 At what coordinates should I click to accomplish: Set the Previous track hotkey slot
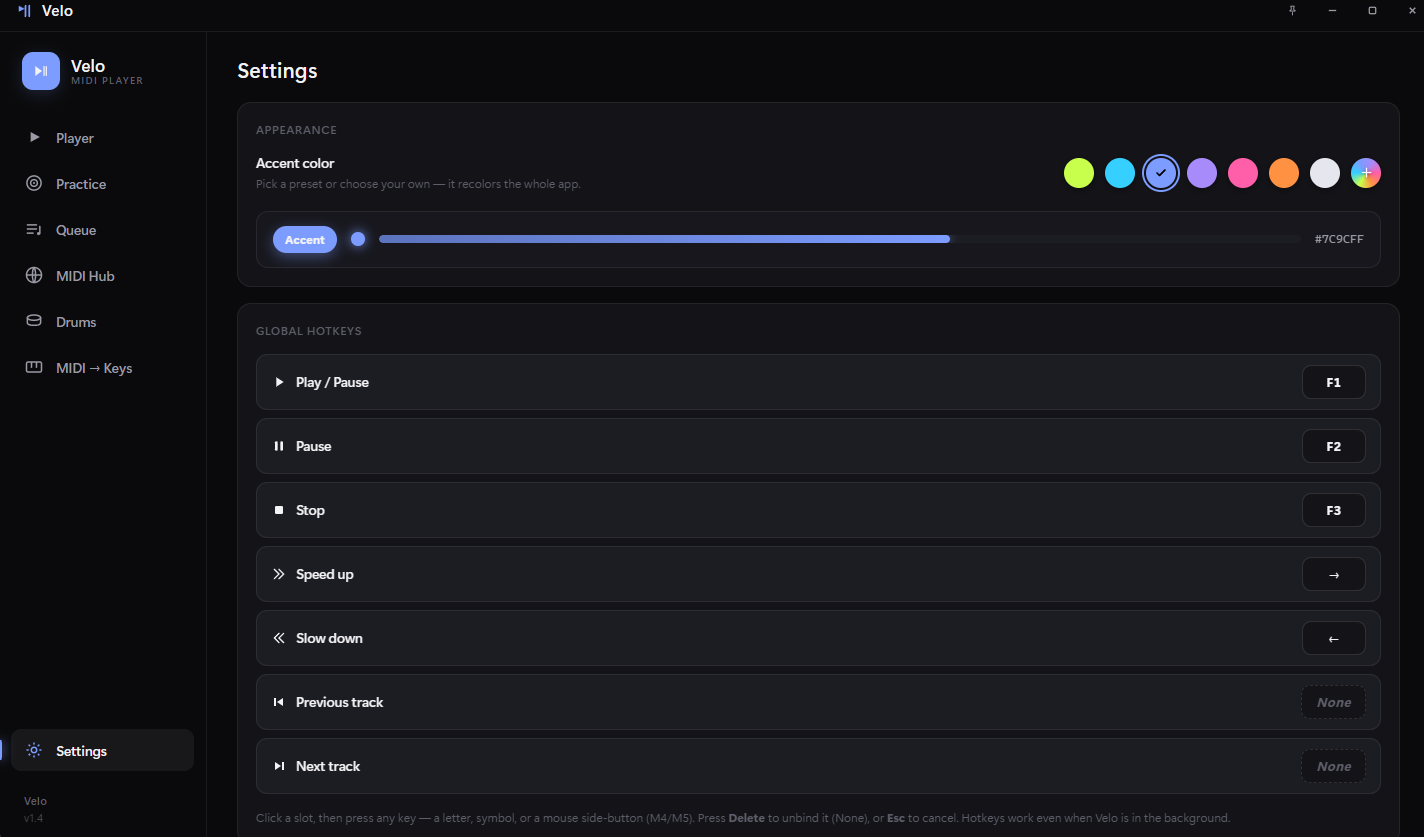point(1334,702)
